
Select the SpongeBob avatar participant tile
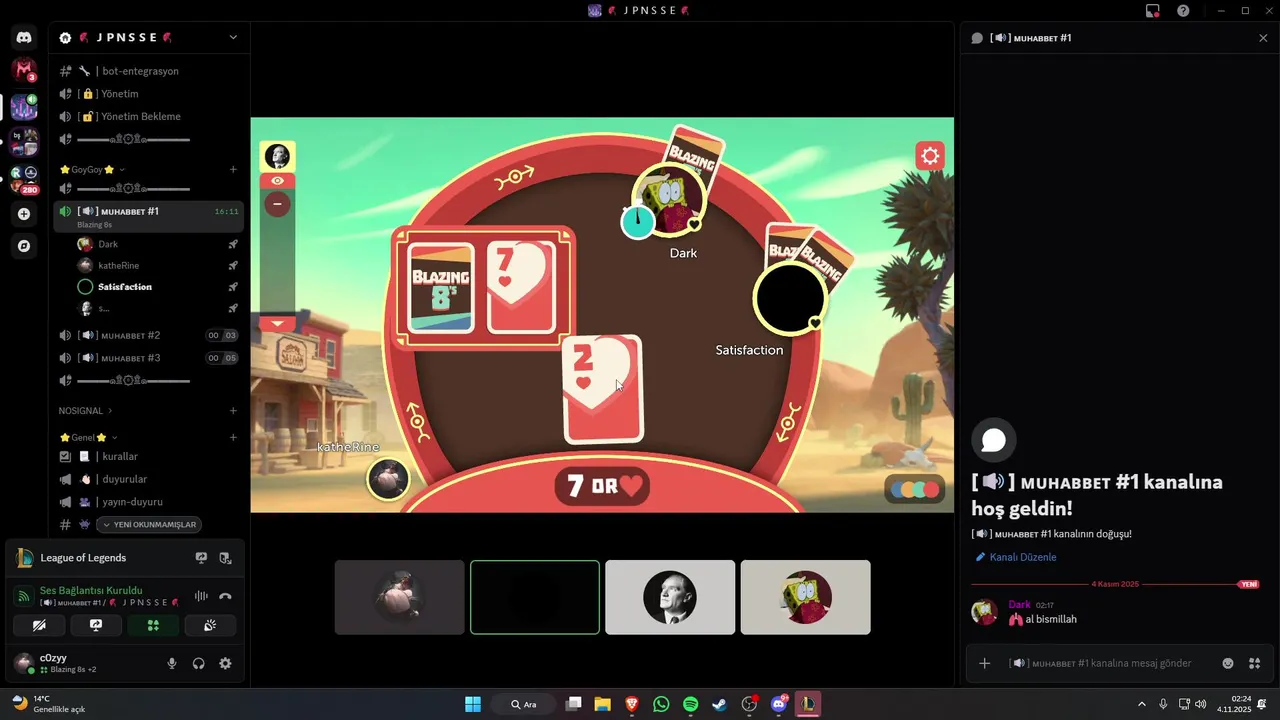coord(805,597)
